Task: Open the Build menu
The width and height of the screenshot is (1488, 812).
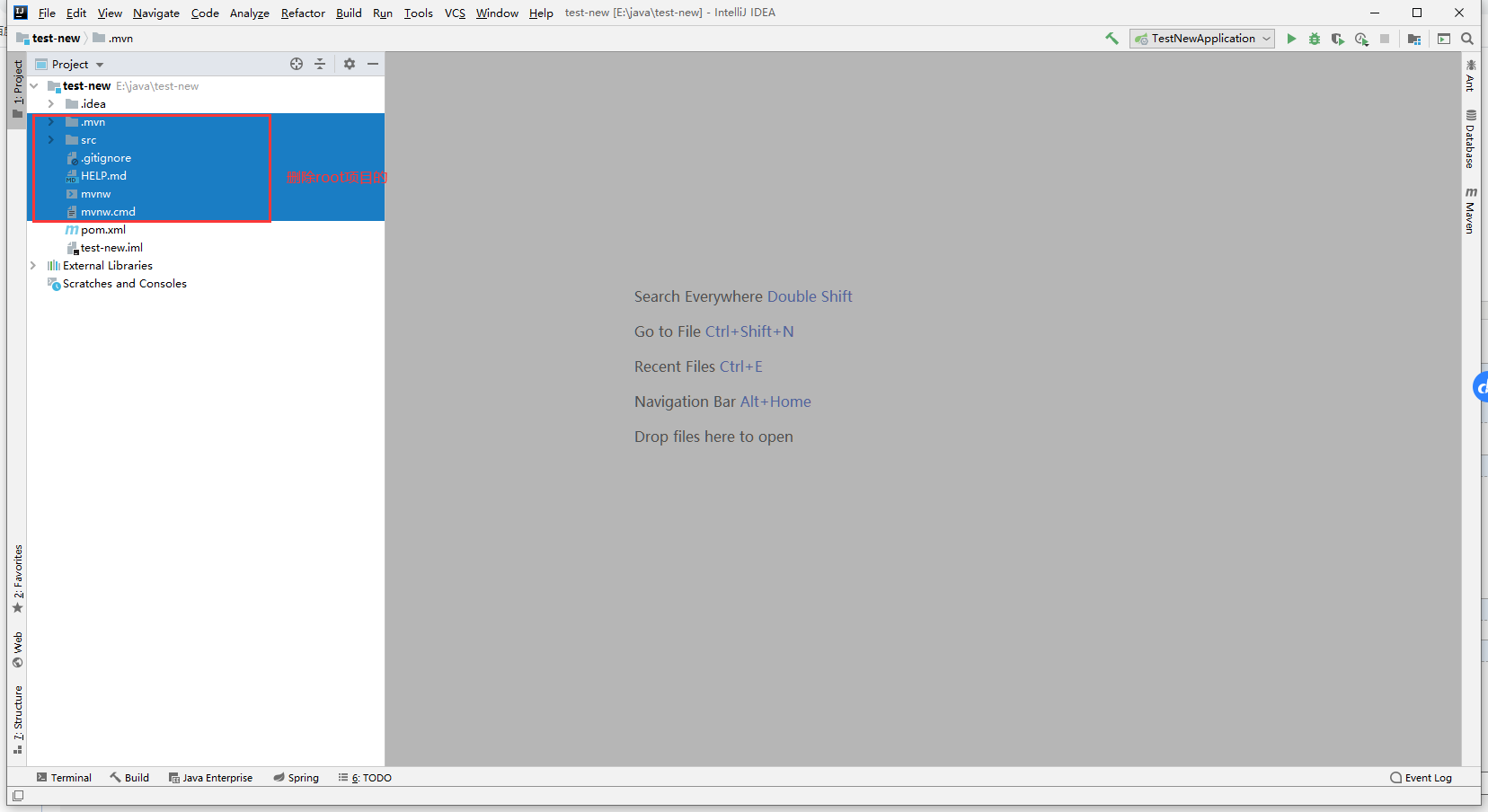Action: coord(349,13)
